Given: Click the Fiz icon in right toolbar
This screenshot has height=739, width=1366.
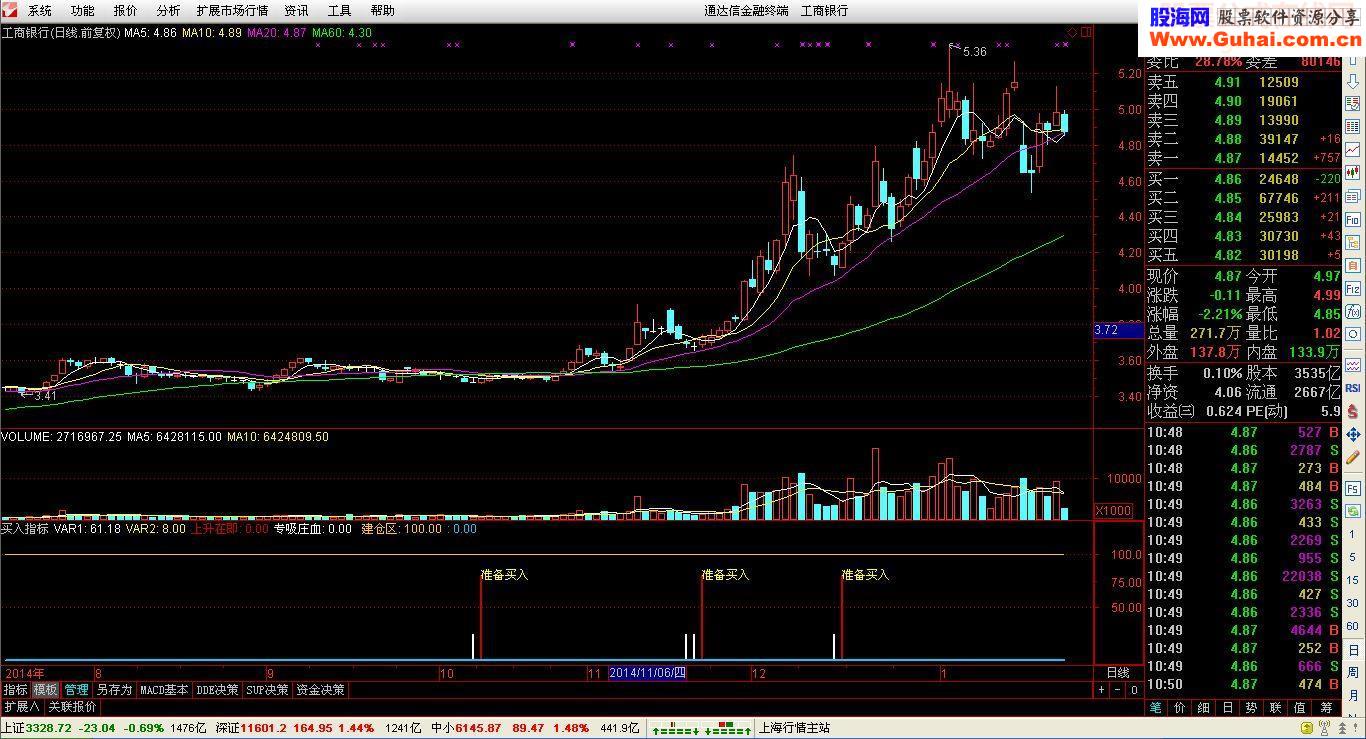Looking at the screenshot, I should click(x=1353, y=288).
